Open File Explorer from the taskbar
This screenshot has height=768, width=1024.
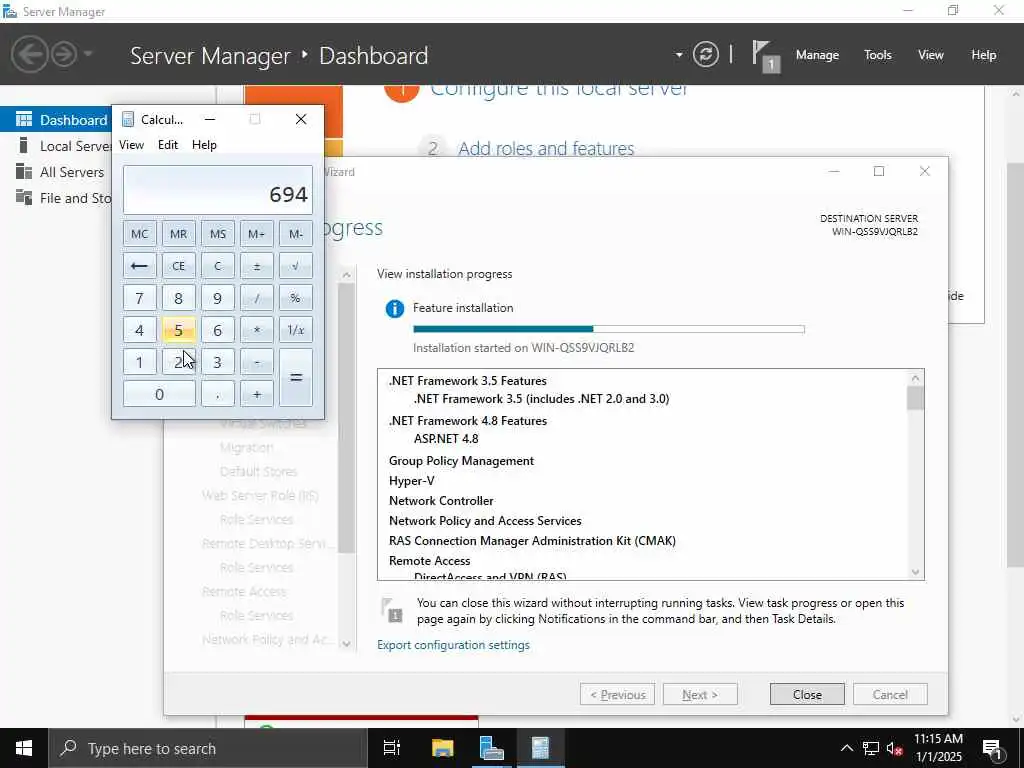[442, 748]
